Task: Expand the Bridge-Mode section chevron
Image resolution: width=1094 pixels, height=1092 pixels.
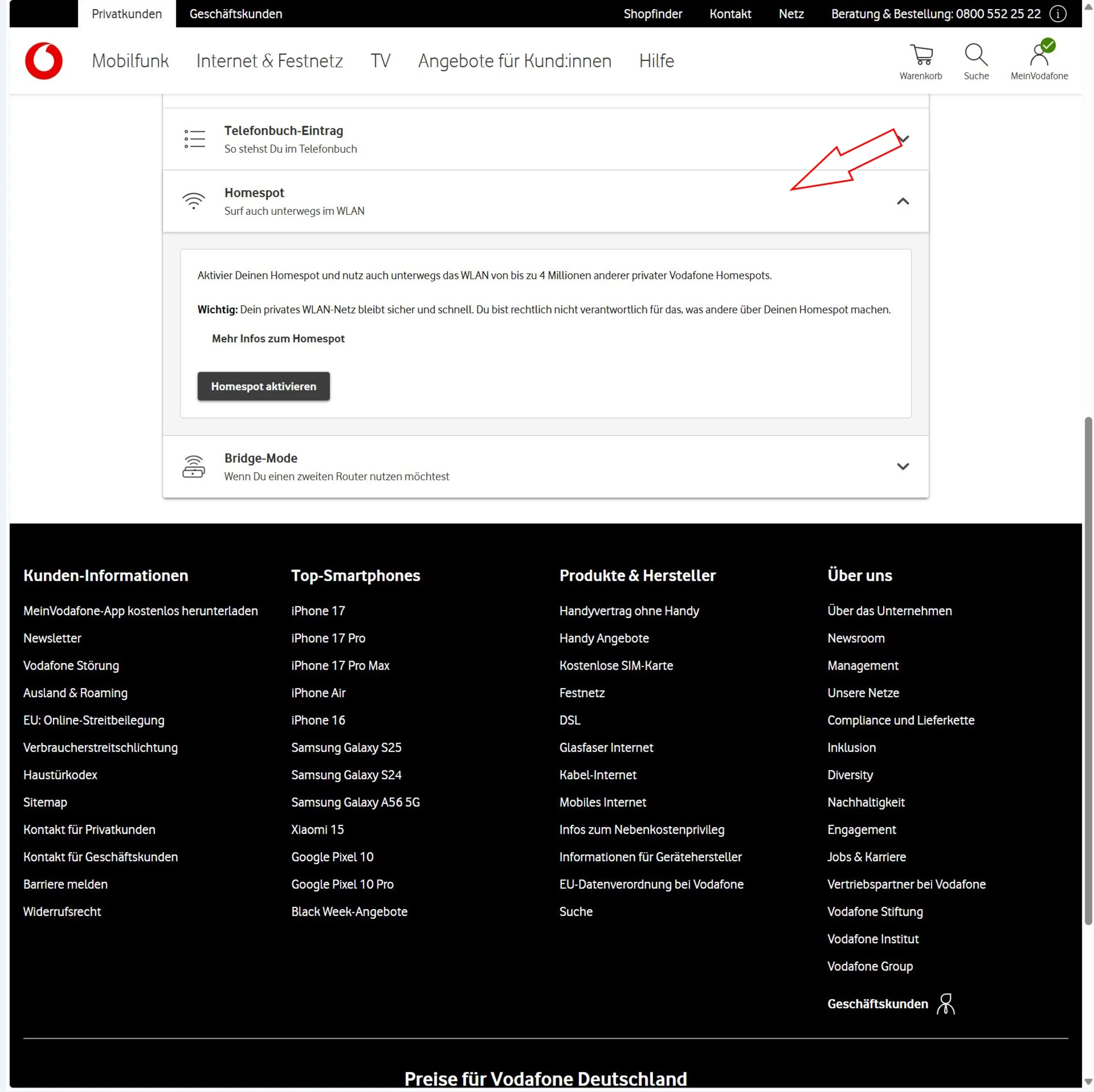Action: [x=903, y=467]
